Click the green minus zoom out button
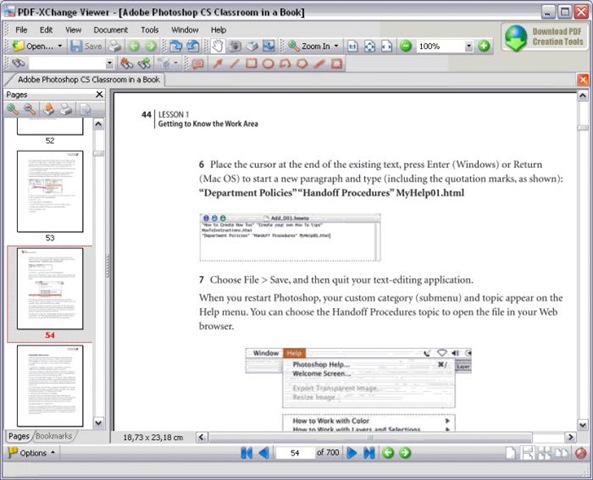 point(405,46)
